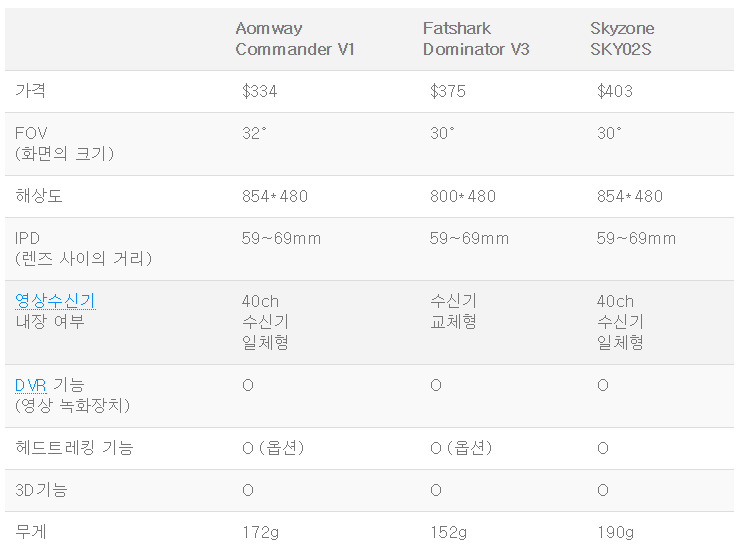Open the DVR link
This screenshot has height=551, width=742.
coord(31,385)
